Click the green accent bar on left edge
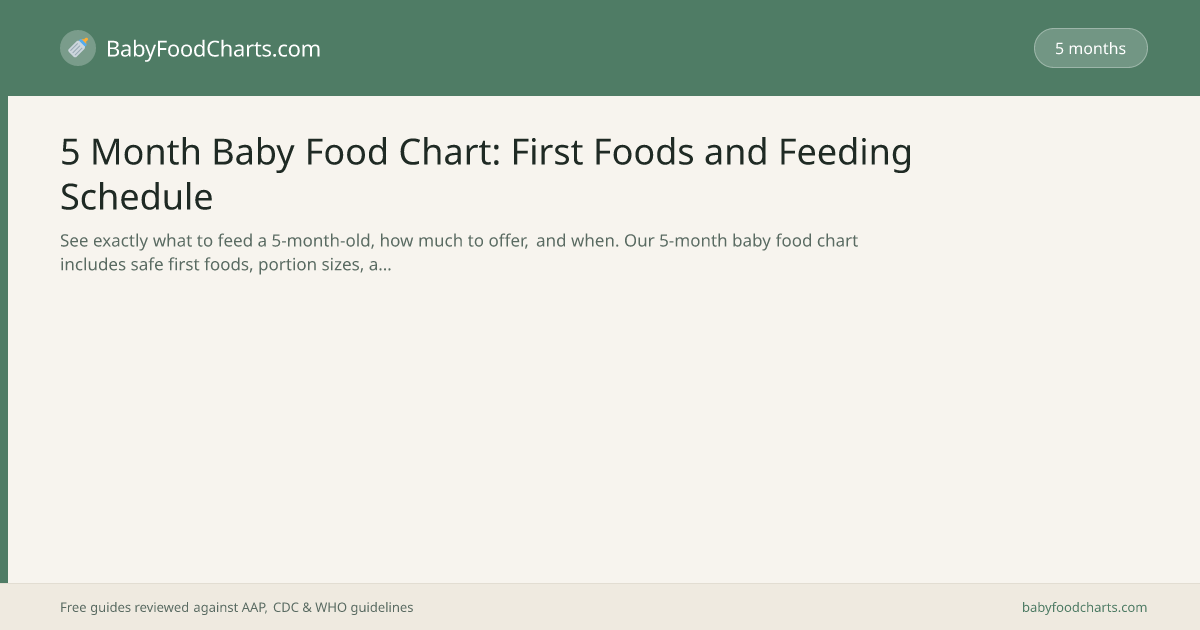This screenshot has height=630, width=1200. [x=4, y=339]
